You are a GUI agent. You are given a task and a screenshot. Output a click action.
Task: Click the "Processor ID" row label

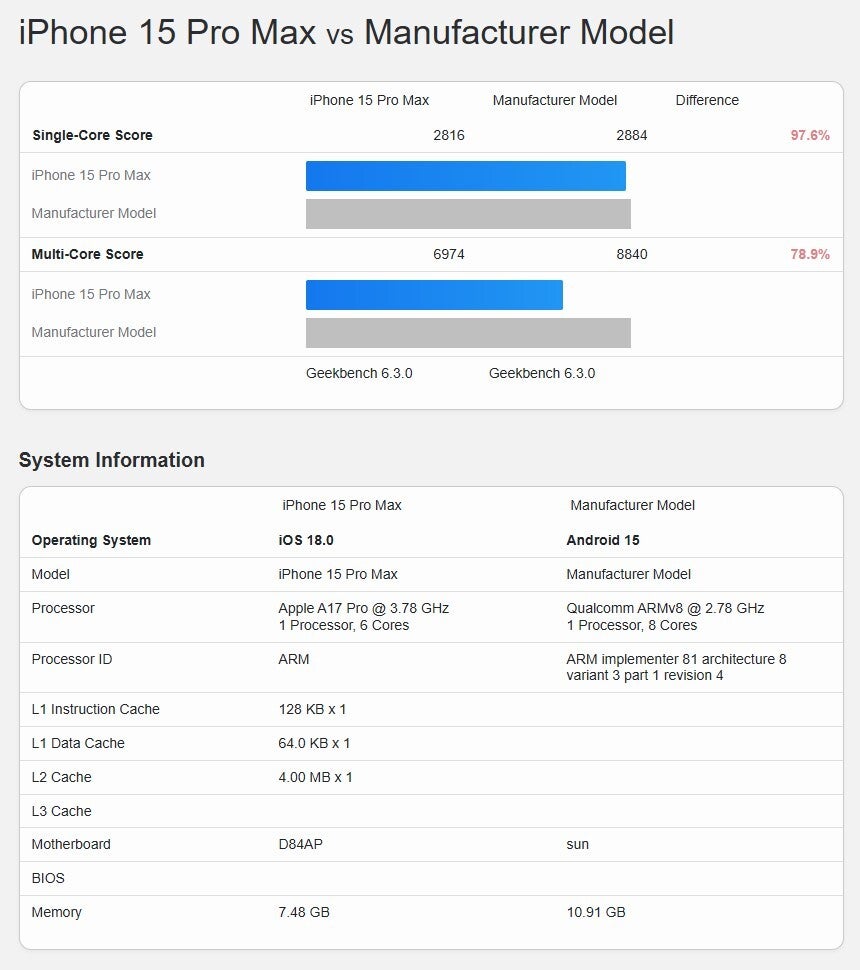click(72, 659)
